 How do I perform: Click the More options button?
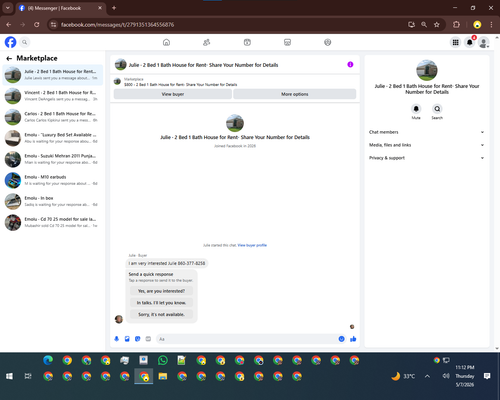[x=295, y=94]
